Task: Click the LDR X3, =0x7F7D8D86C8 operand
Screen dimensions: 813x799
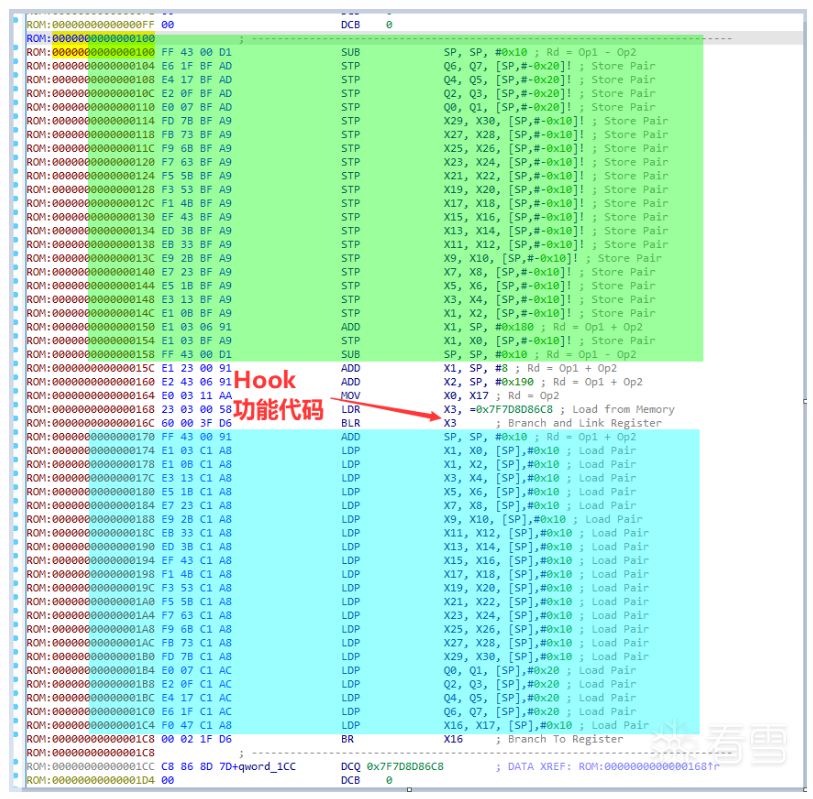Action: pos(498,410)
